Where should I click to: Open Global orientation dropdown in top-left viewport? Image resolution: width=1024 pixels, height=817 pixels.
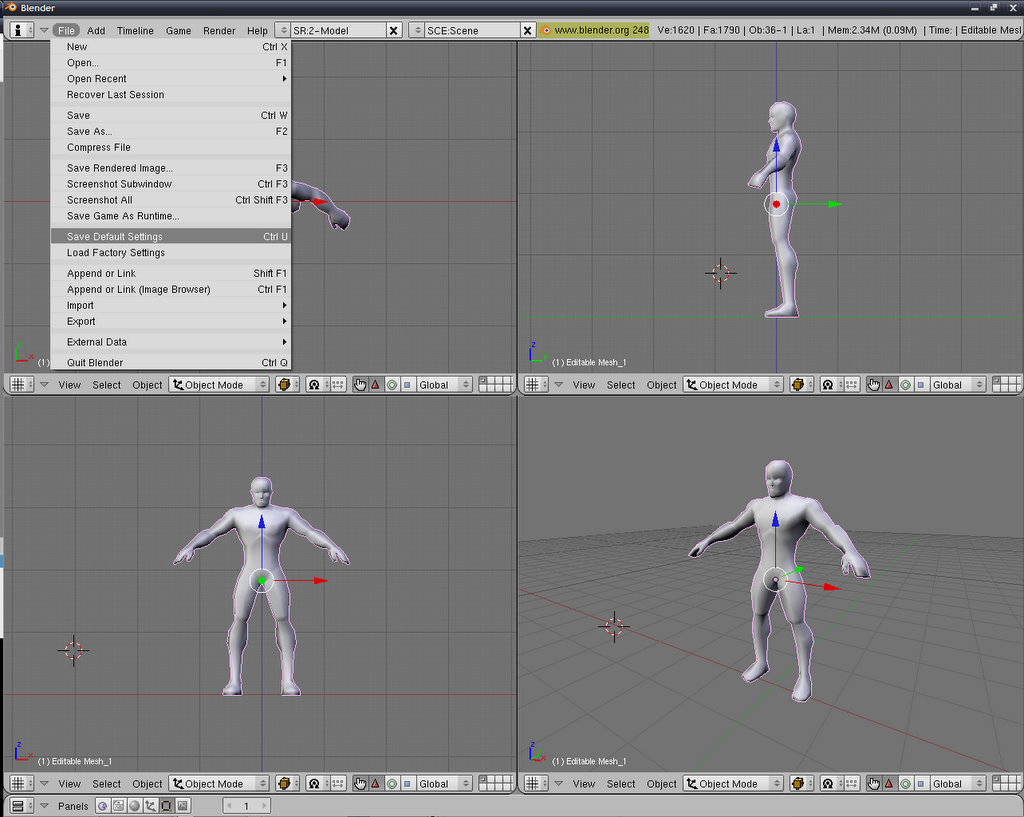click(x=441, y=385)
